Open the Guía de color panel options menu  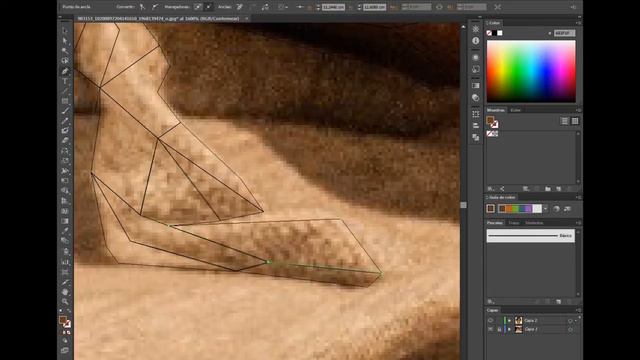point(578,198)
